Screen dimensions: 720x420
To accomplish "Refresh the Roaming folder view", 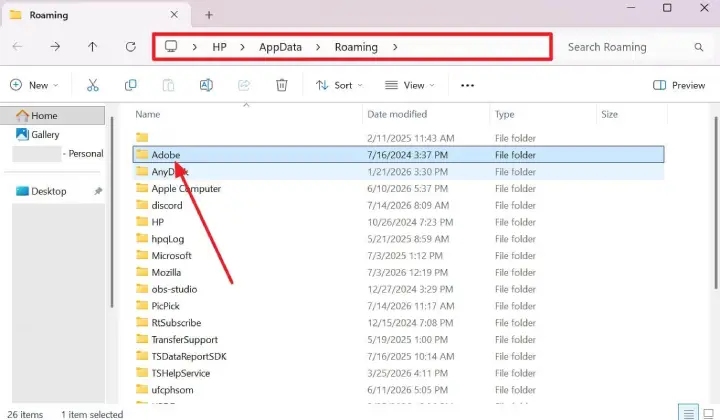I will (130, 46).
